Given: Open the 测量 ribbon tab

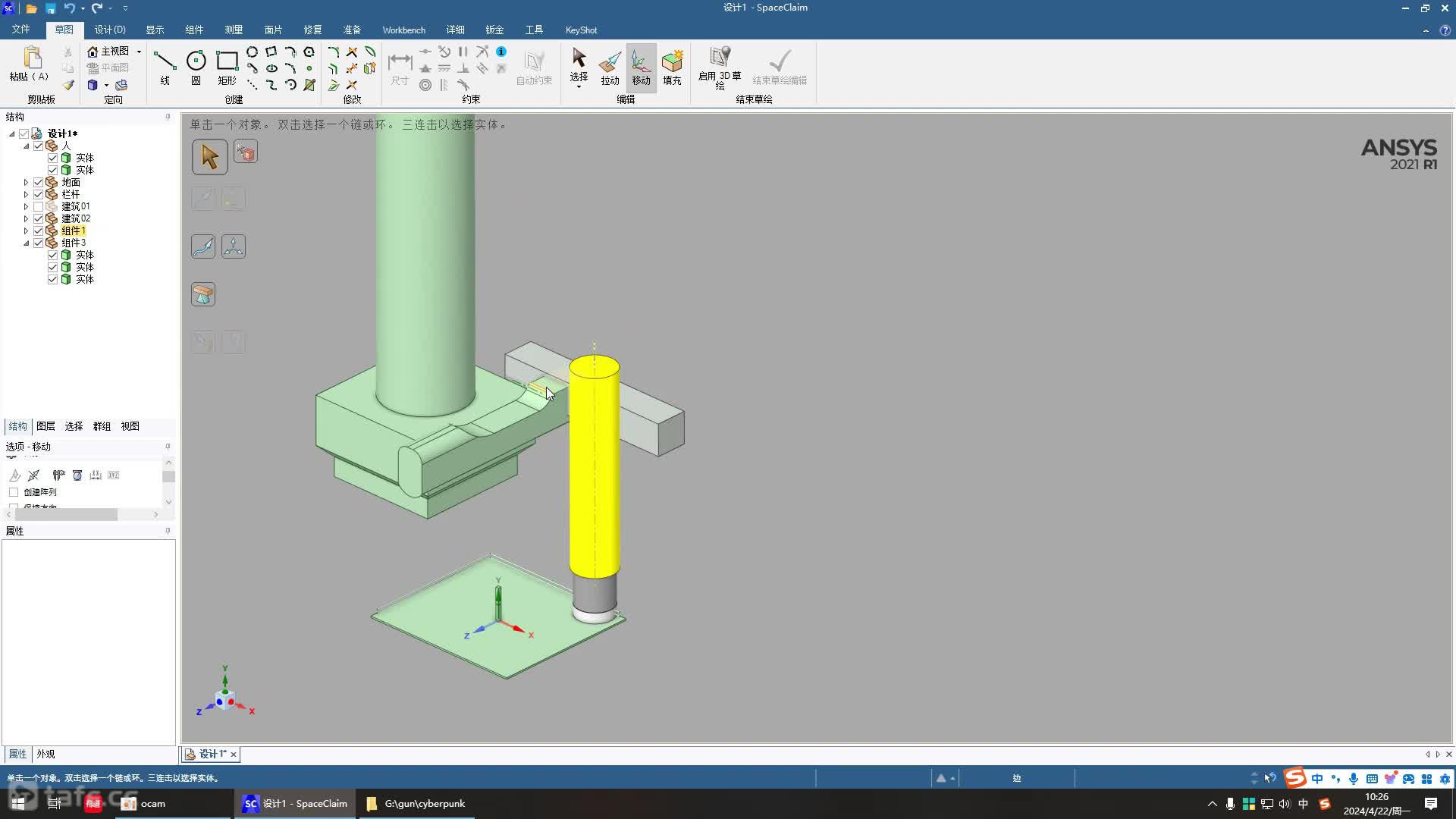Looking at the screenshot, I should [234, 30].
